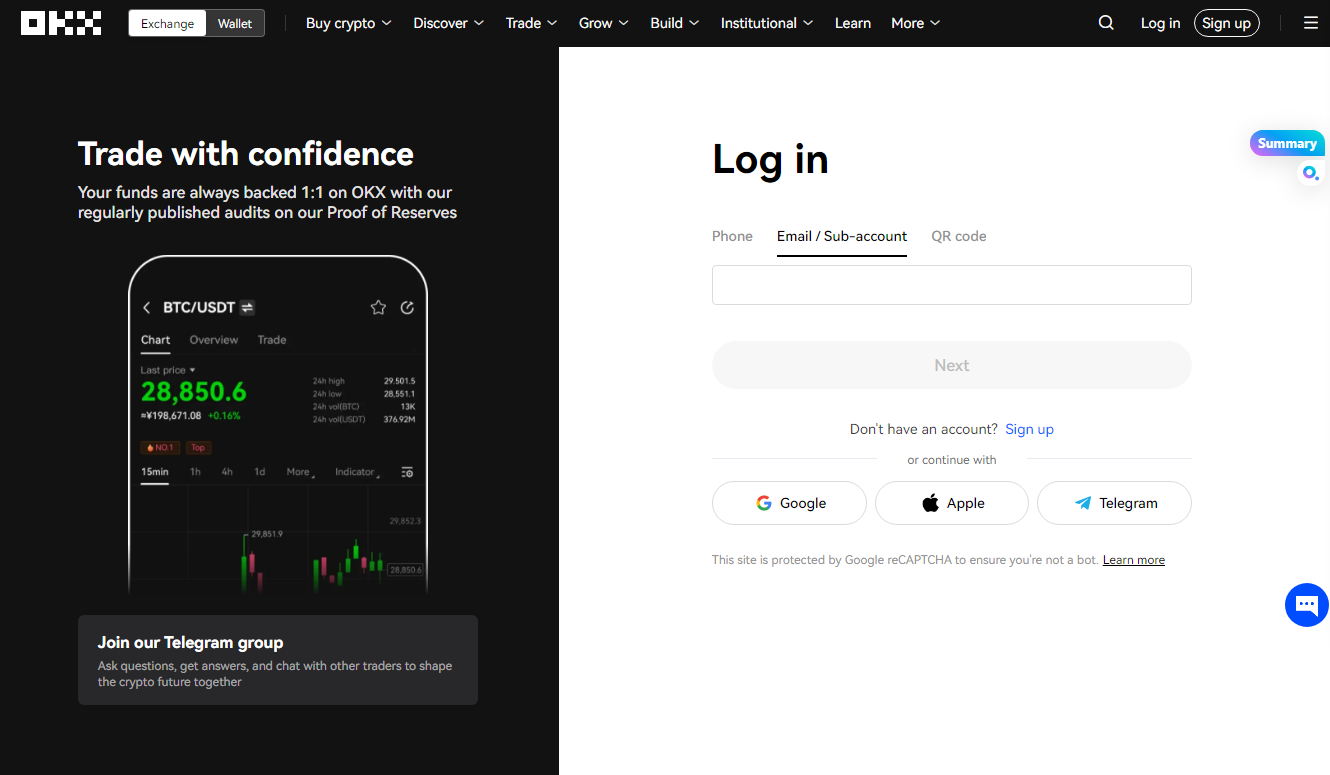The height and width of the screenshot is (775, 1330).
Task: Click chart settings icon beside Indicator
Action: click(x=407, y=472)
